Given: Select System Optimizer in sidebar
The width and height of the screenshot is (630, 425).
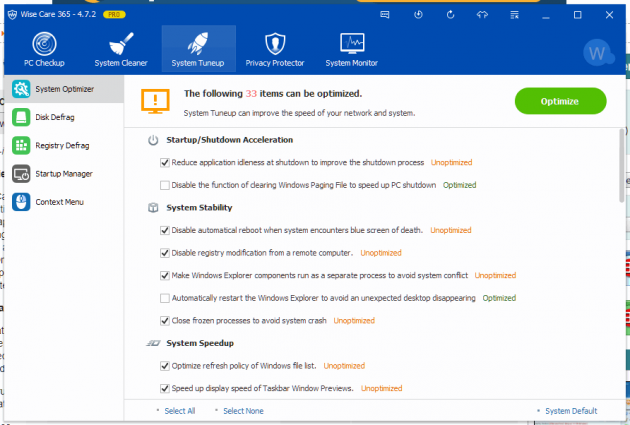Looking at the screenshot, I should tap(63, 89).
